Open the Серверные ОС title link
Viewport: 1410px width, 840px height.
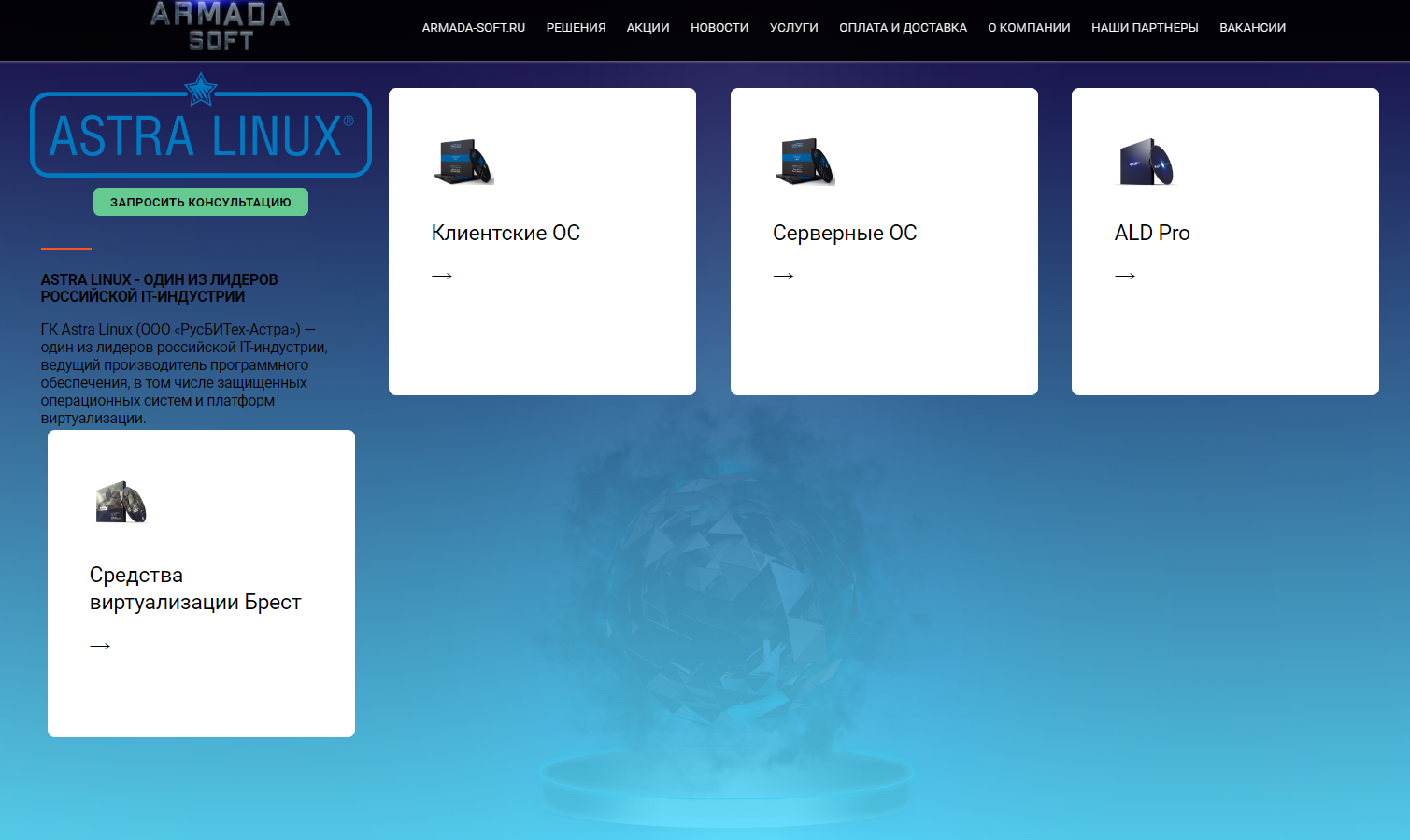click(845, 233)
